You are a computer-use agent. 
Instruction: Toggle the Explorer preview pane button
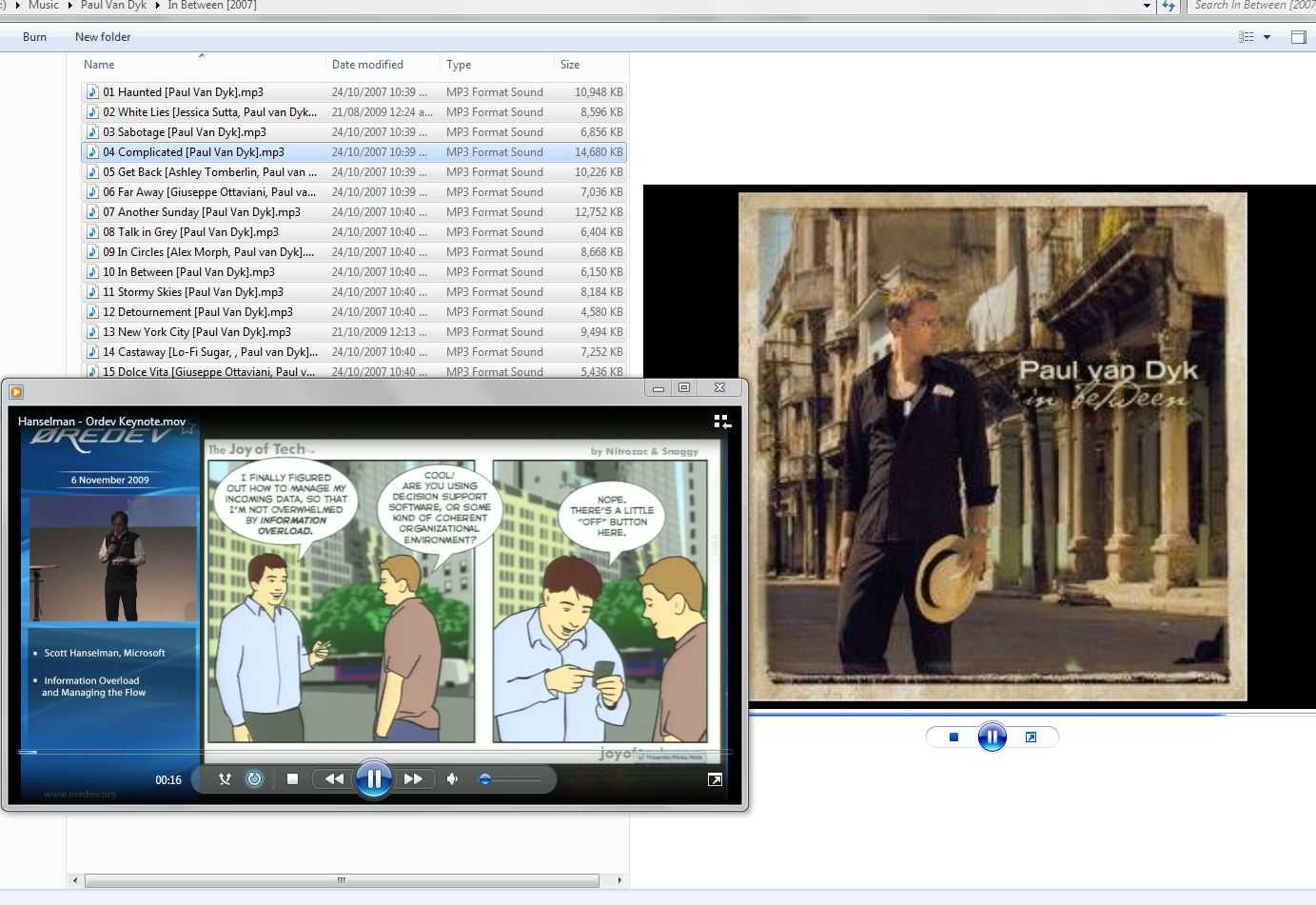[x=1298, y=37]
